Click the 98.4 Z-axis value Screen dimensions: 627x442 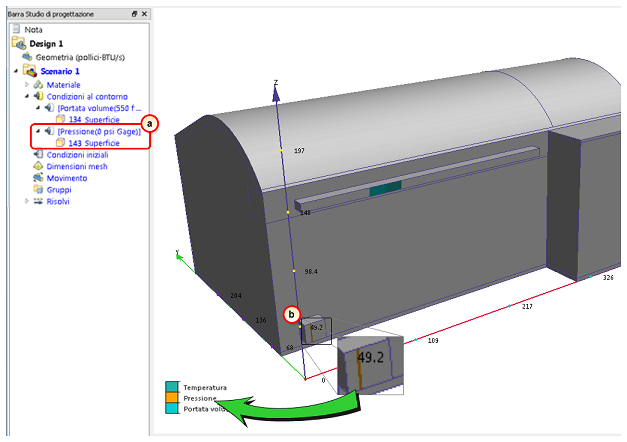click(x=311, y=271)
